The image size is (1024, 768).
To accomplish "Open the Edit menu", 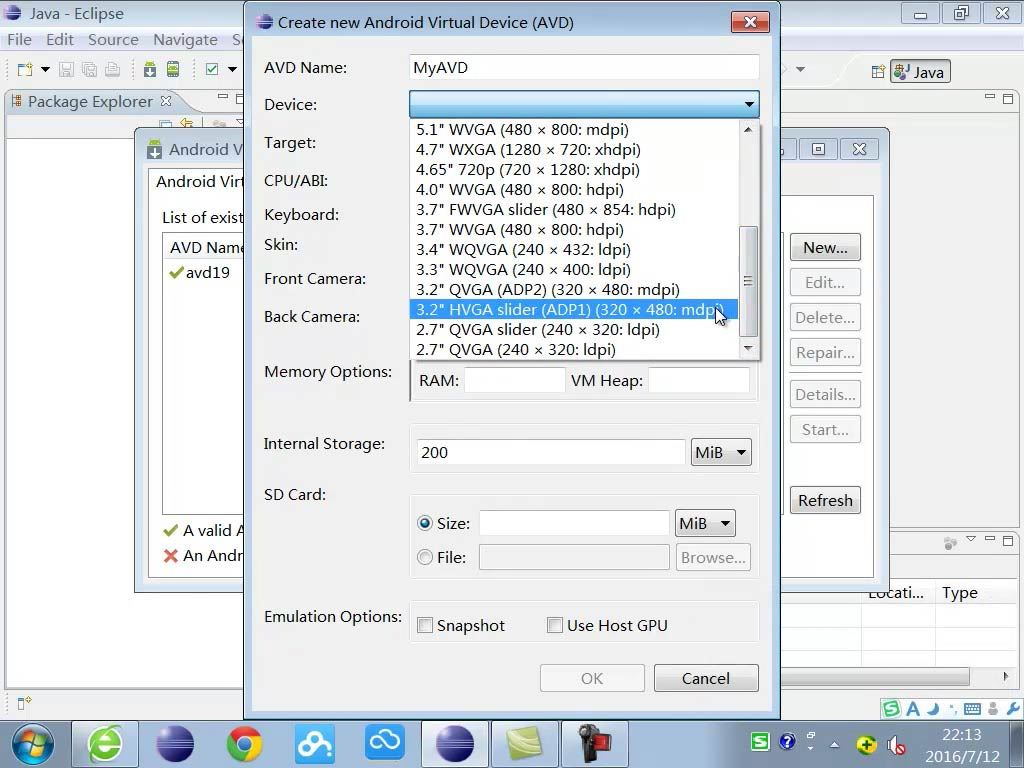I will (59, 40).
